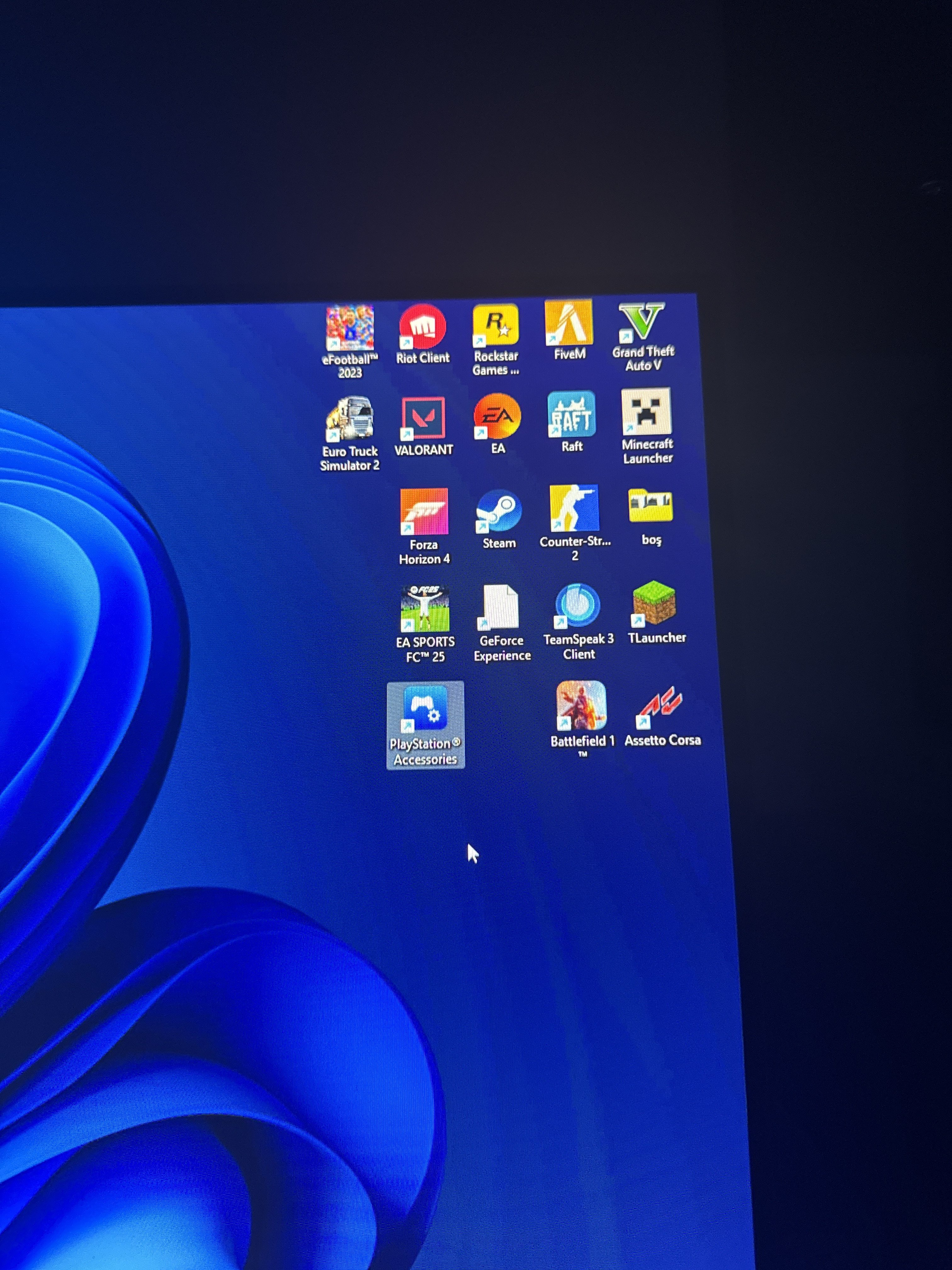
Task: Select the Counter-Strike 2 icon
Action: (x=574, y=508)
